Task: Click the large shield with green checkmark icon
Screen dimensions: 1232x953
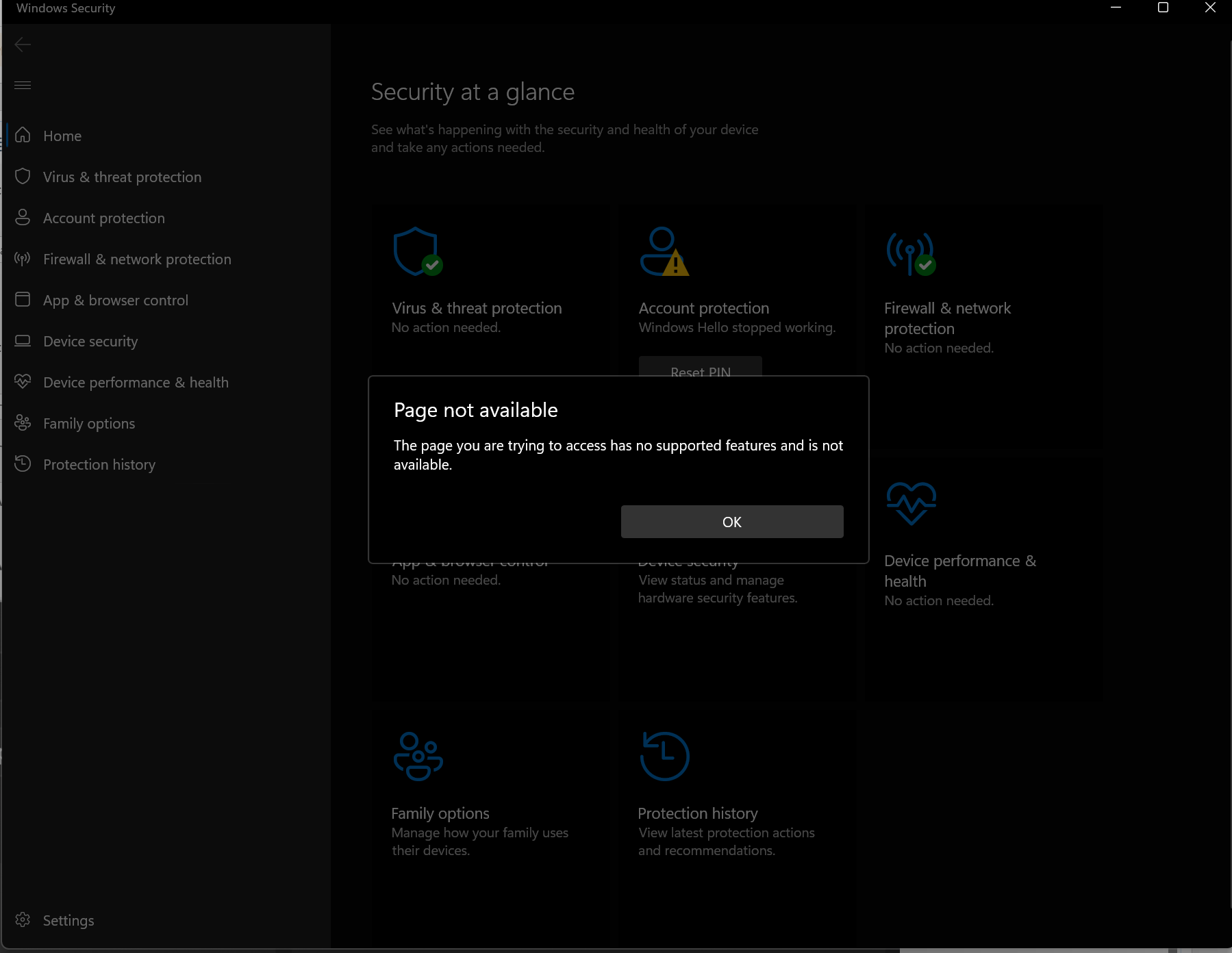Action: [x=418, y=251]
